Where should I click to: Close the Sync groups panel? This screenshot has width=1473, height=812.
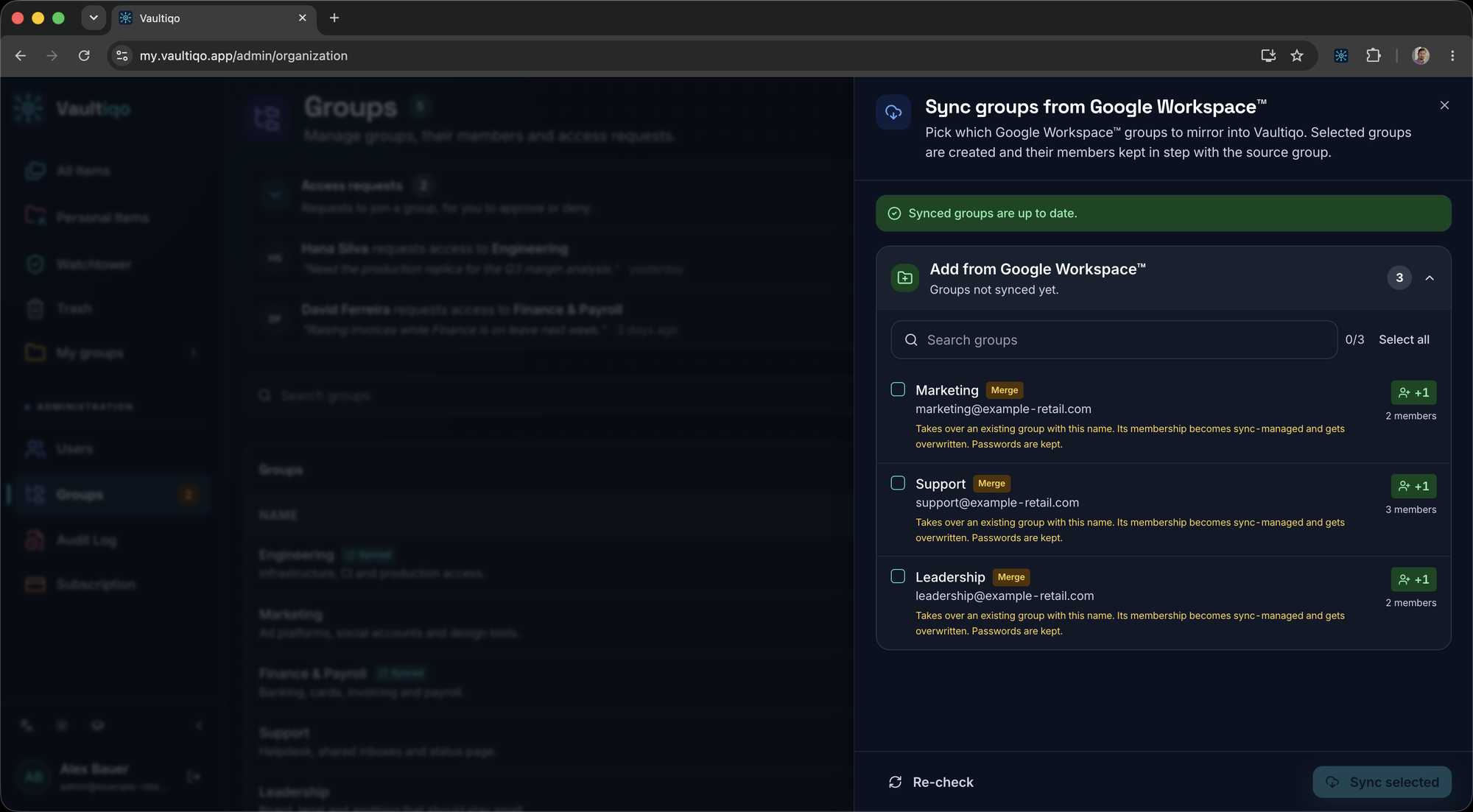click(1444, 105)
